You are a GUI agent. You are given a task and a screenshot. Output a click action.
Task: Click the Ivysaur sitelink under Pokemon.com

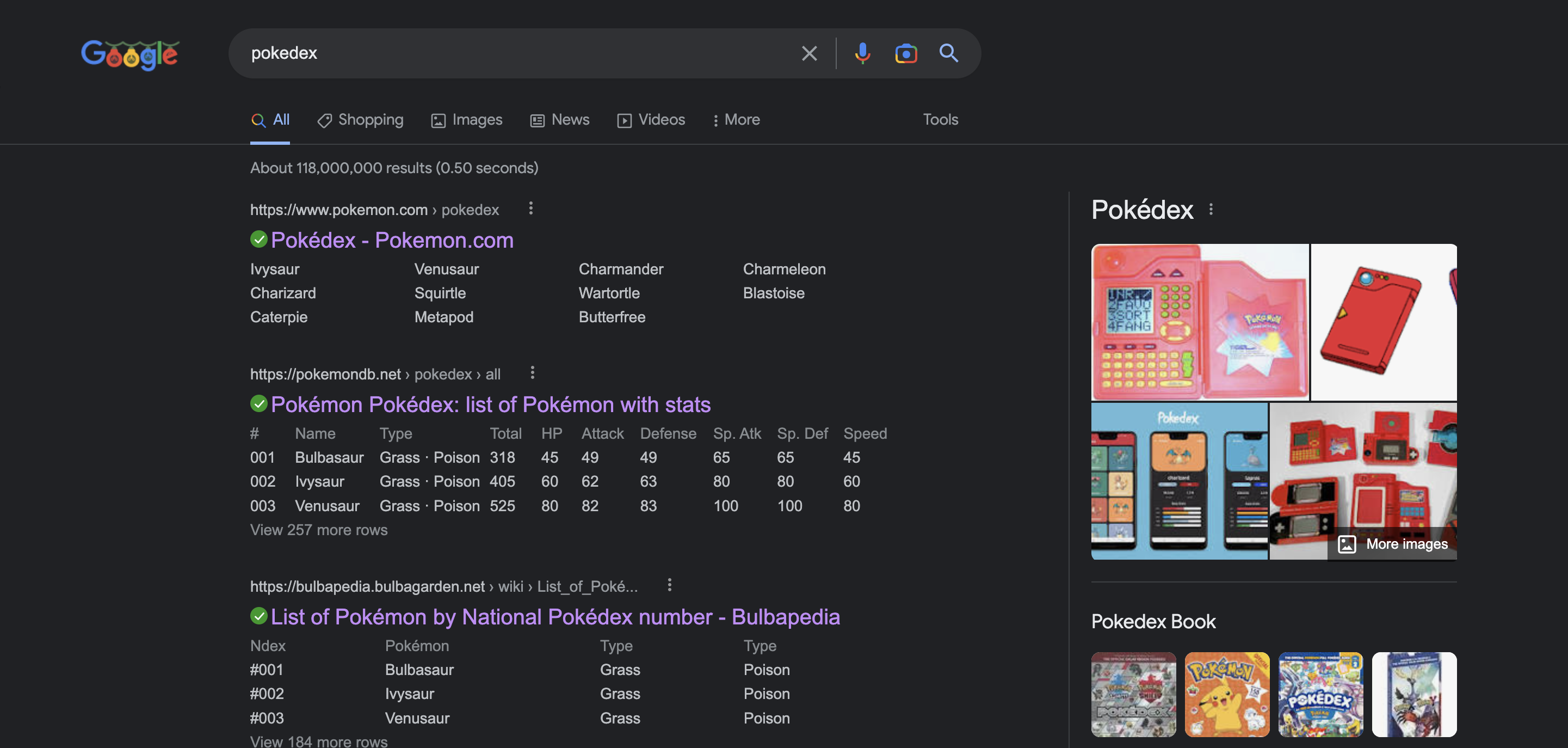[275, 269]
